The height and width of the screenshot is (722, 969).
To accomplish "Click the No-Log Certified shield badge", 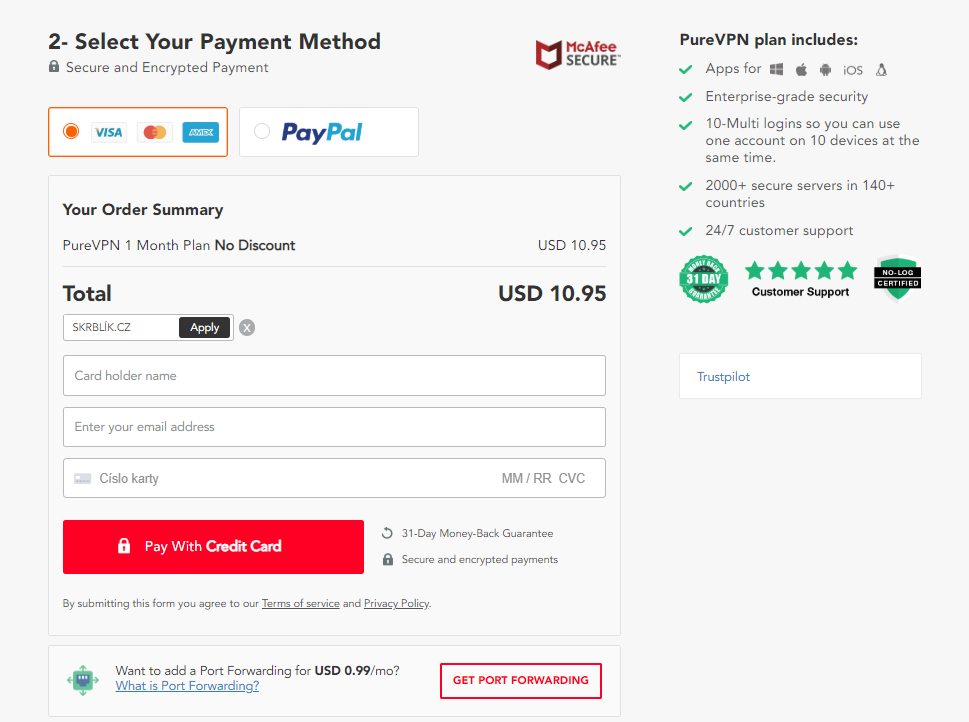I will coord(897,279).
